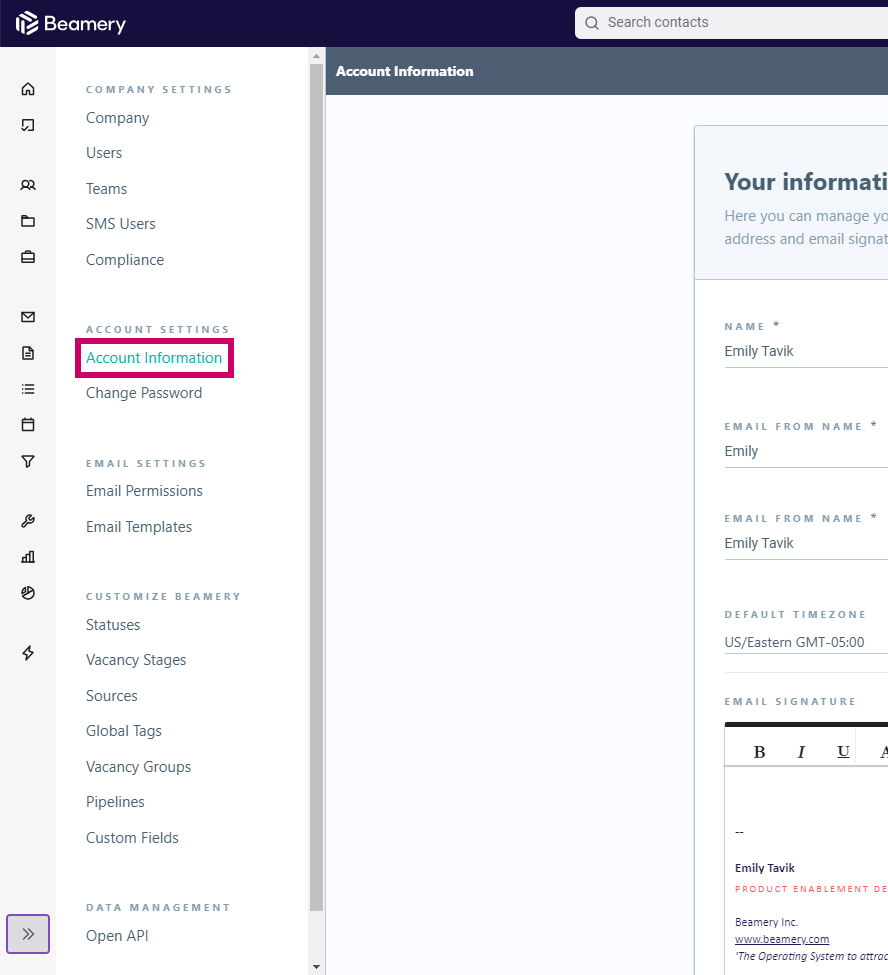Open the funnel filter sidebar icon
The width and height of the screenshot is (888, 975).
click(28, 461)
